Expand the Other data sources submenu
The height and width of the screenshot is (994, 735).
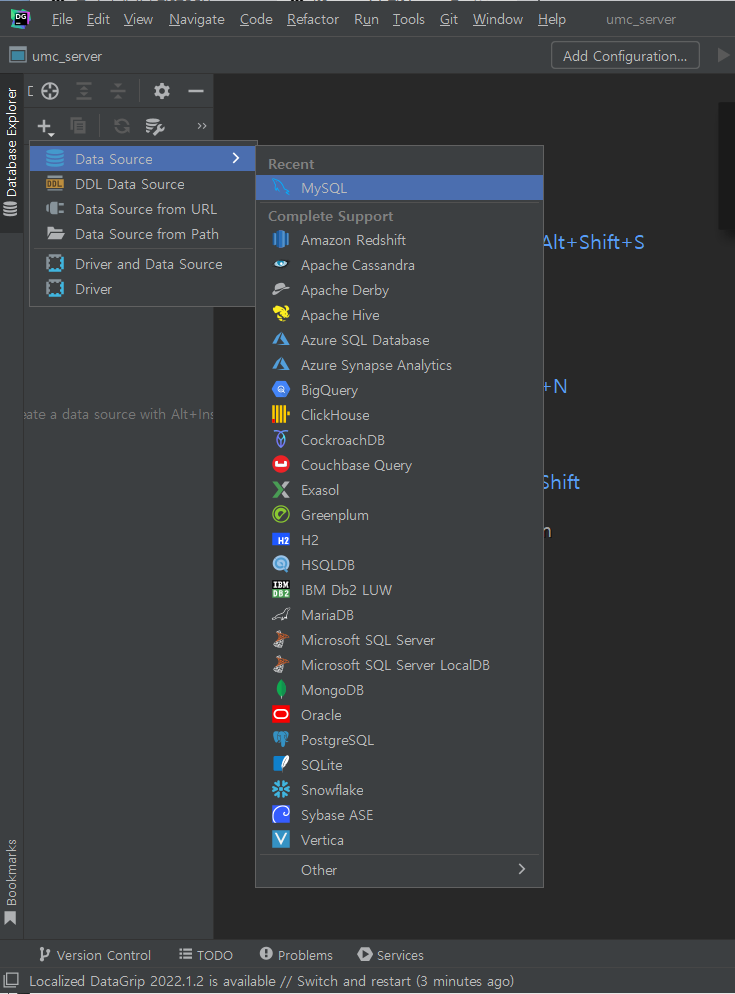400,870
